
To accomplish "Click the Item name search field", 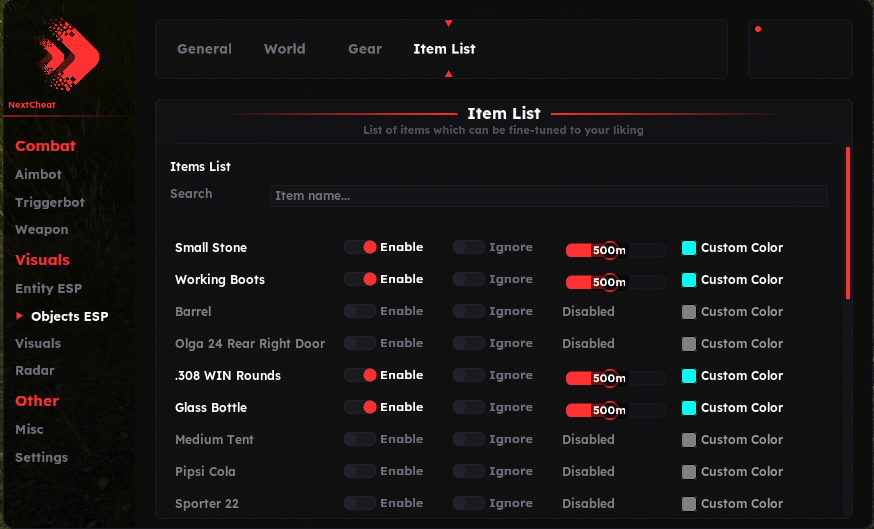I will point(548,196).
